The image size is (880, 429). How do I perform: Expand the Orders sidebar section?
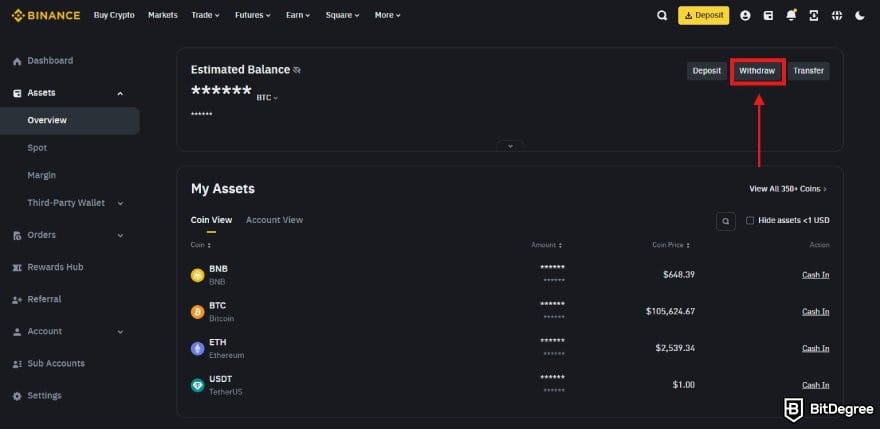click(x=120, y=235)
